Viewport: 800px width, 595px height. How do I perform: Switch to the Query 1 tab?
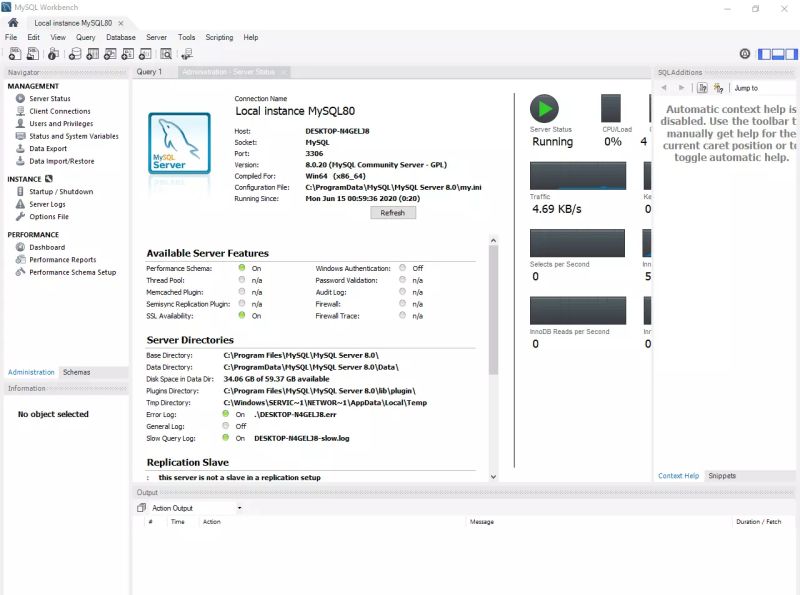click(x=149, y=72)
